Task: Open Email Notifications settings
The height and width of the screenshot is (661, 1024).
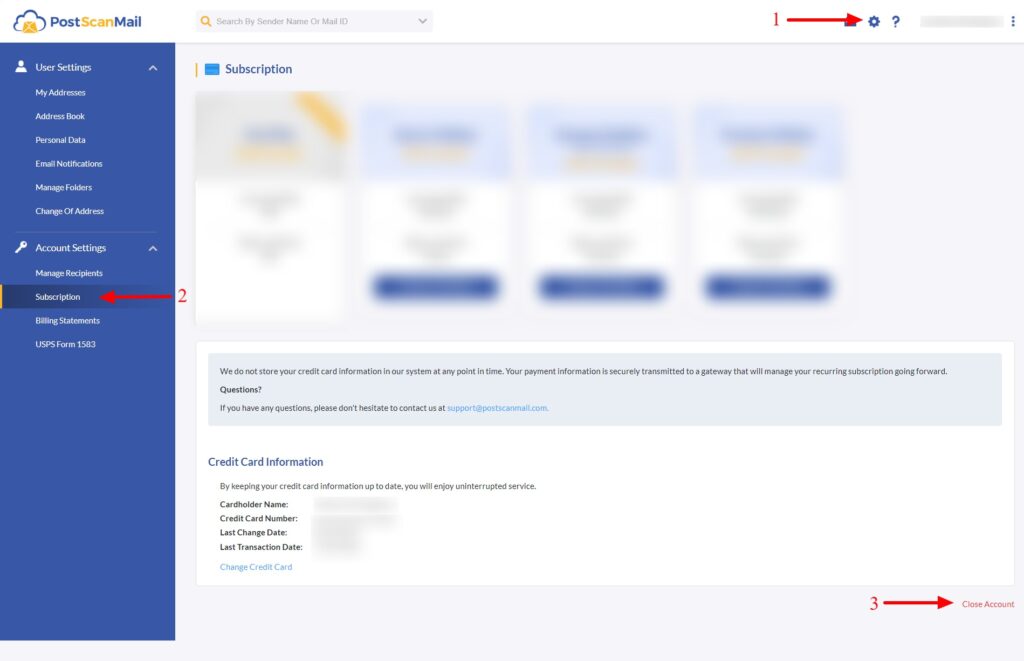Action: (x=68, y=163)
